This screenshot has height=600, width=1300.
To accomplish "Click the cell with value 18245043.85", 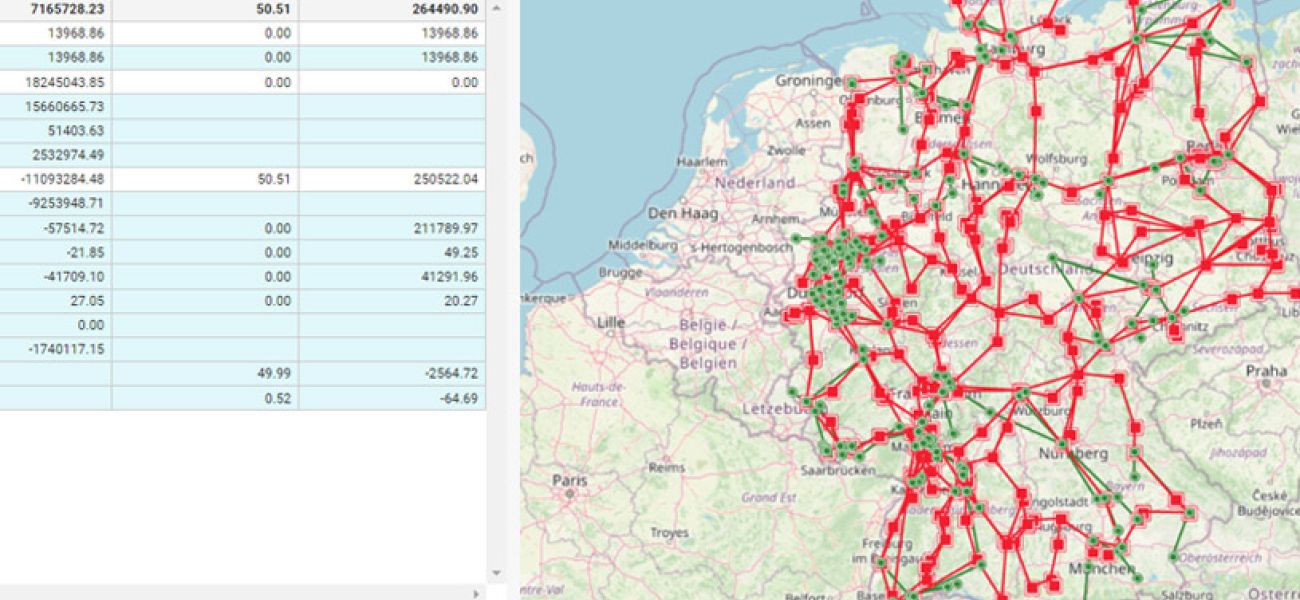I will coord(55,82).
